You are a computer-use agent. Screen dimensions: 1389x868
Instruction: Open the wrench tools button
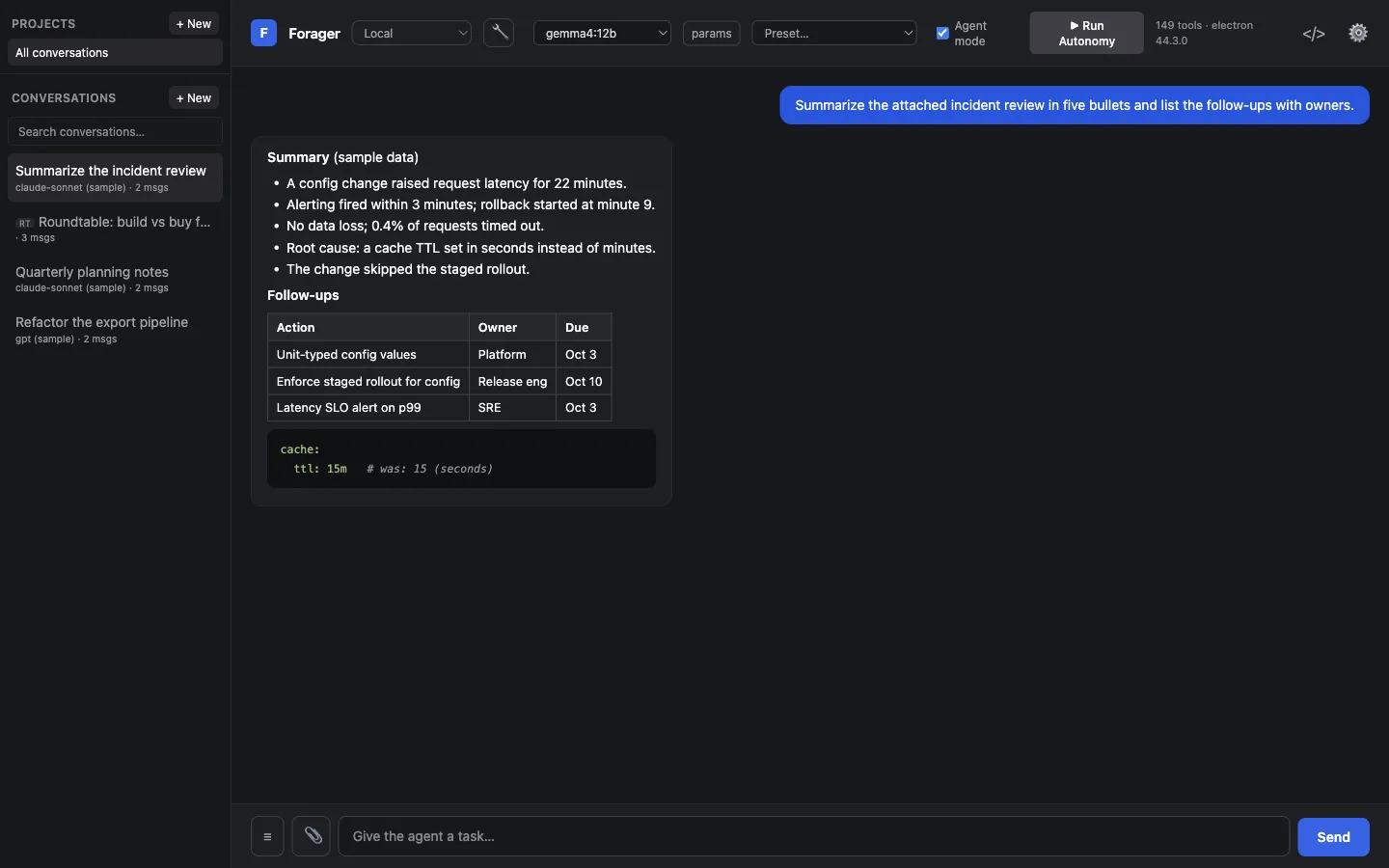point(499,33)
